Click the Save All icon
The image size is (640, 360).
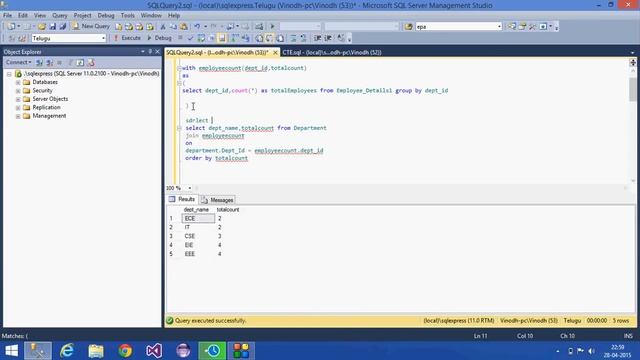pos(62,27)
